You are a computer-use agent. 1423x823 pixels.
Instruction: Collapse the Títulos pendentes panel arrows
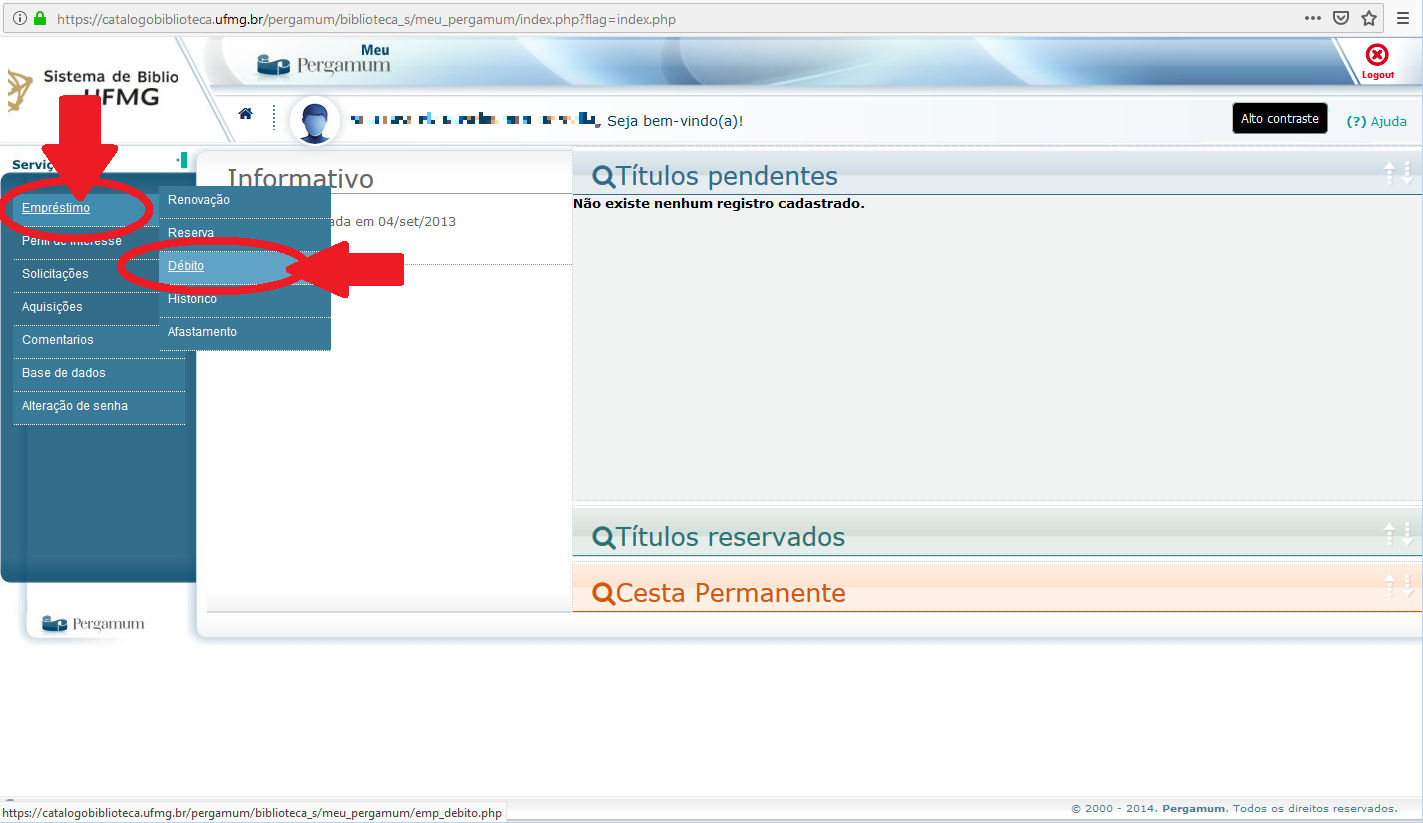coord(1397,173)
